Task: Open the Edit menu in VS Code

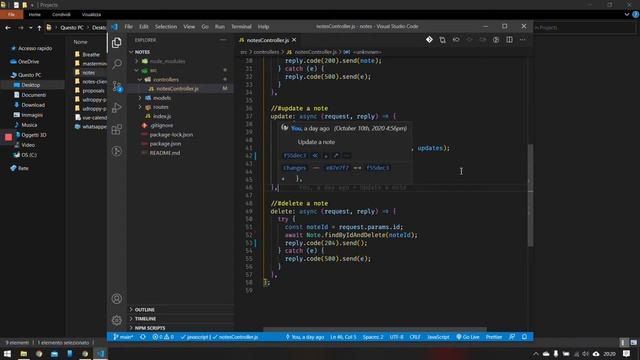Action: (144, 27)
